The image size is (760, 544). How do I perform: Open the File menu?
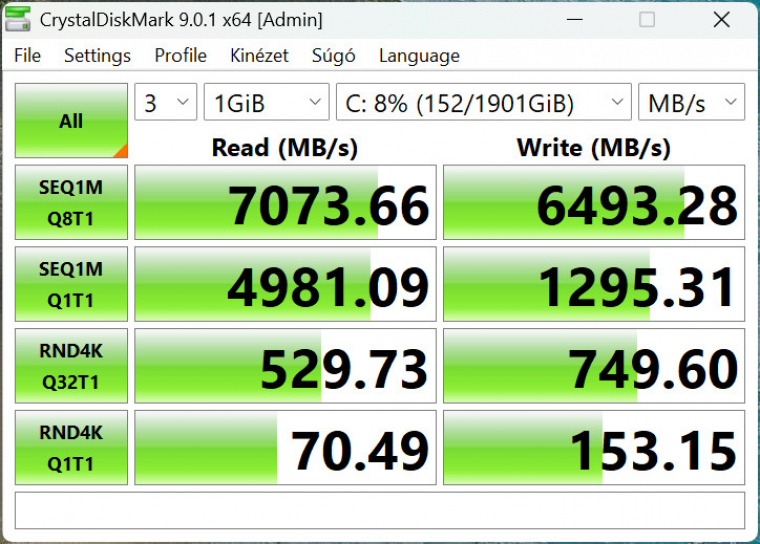pyautogui.click(x=27, y=55)
